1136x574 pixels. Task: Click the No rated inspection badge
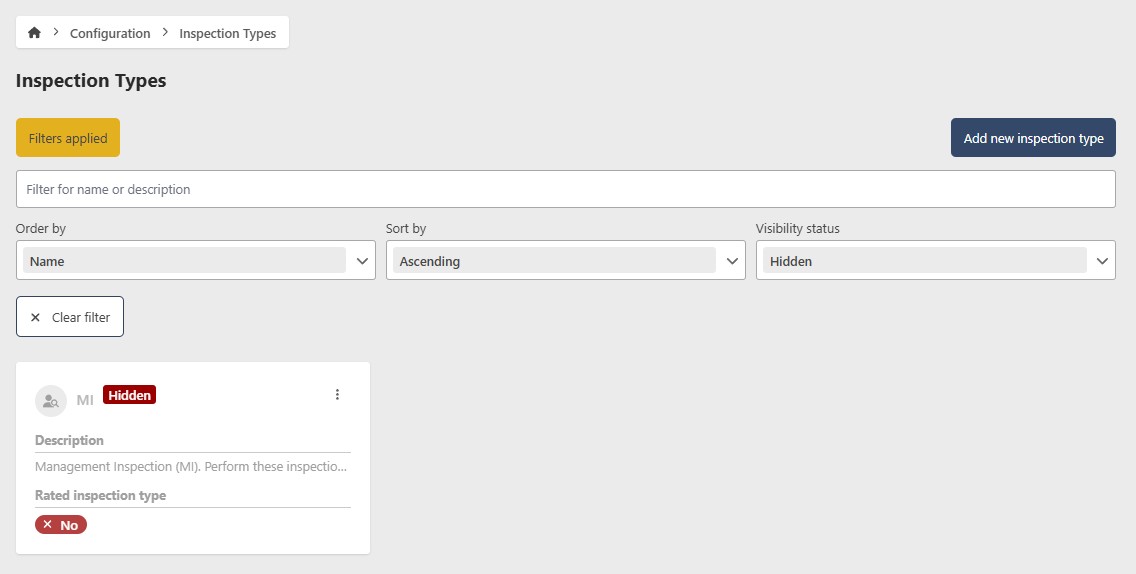coord(61,525)
